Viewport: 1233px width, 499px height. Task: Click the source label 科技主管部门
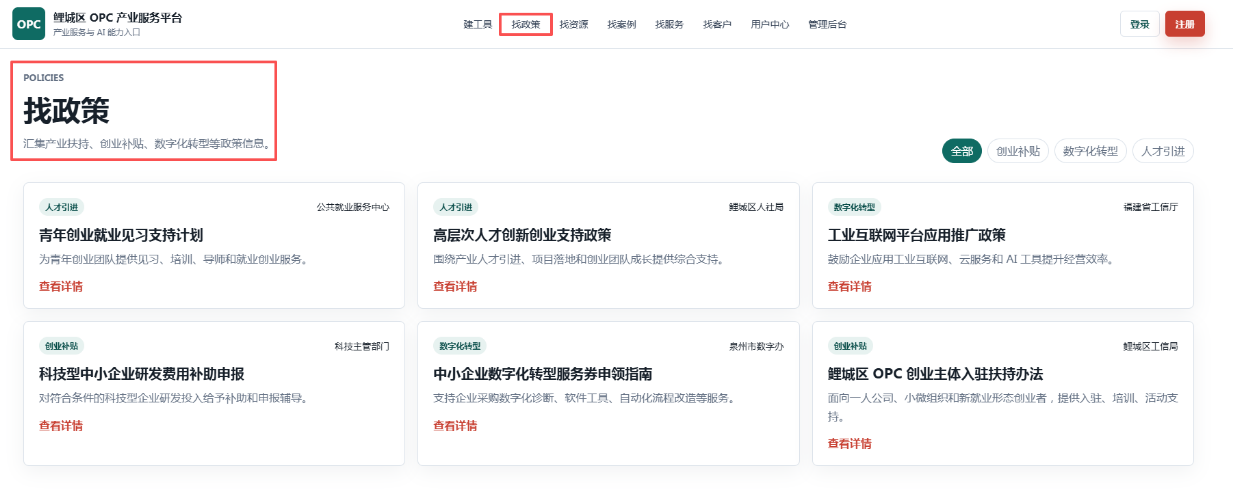(362, 346)
